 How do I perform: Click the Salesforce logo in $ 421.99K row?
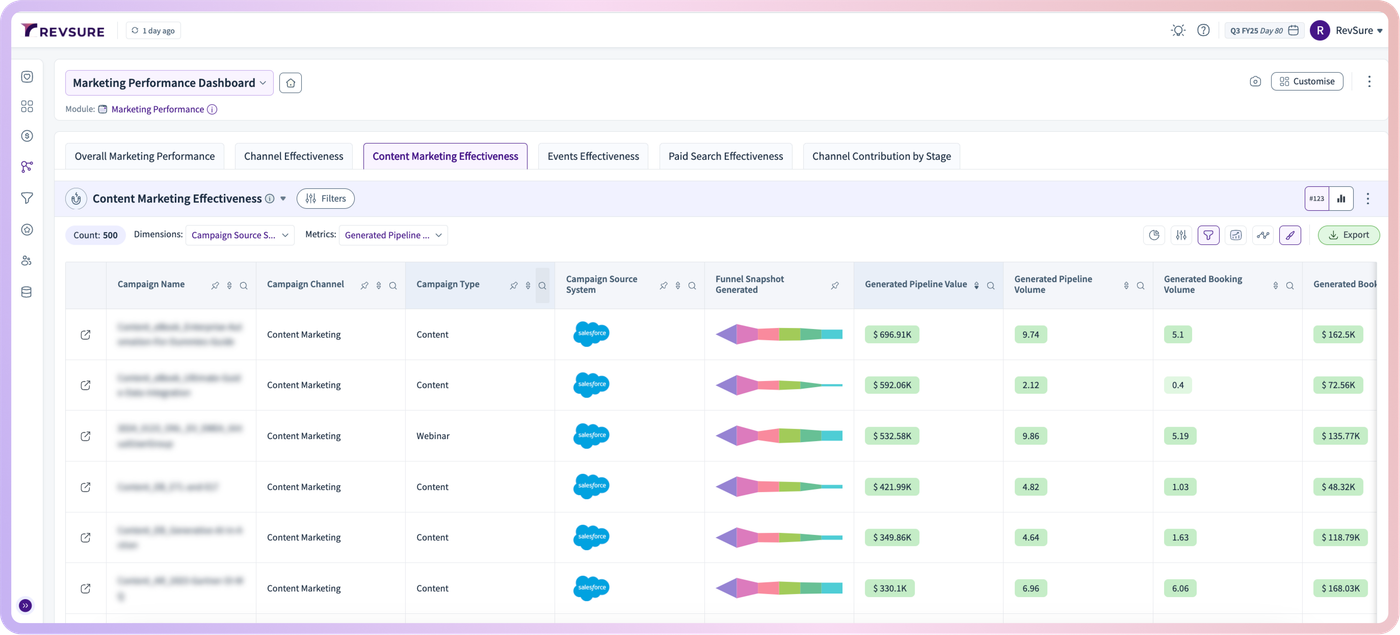[x=591, y=487]
